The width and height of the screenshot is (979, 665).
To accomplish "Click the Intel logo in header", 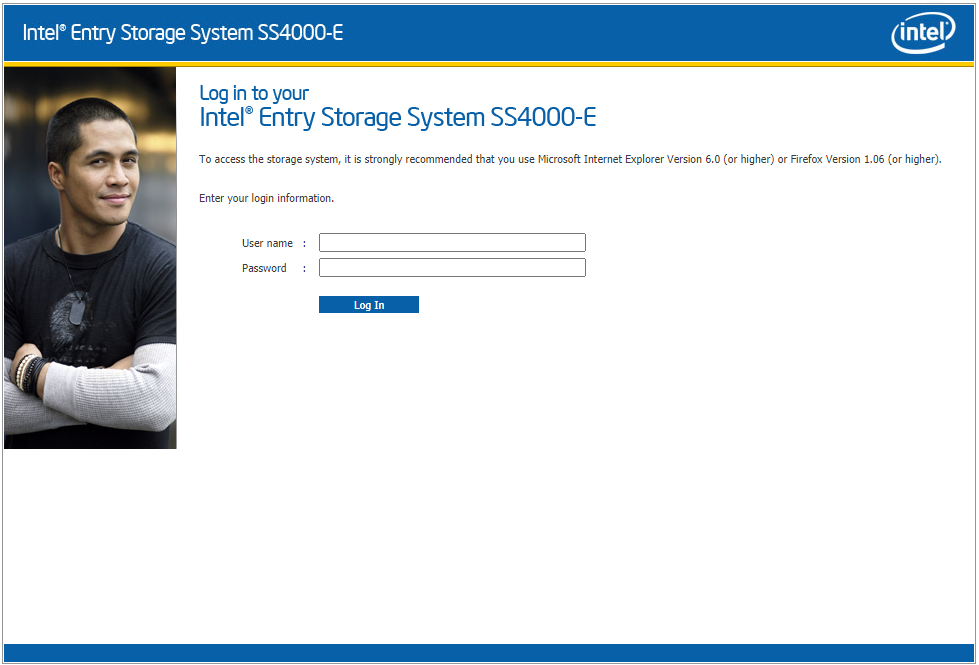I will pos(923,32).
